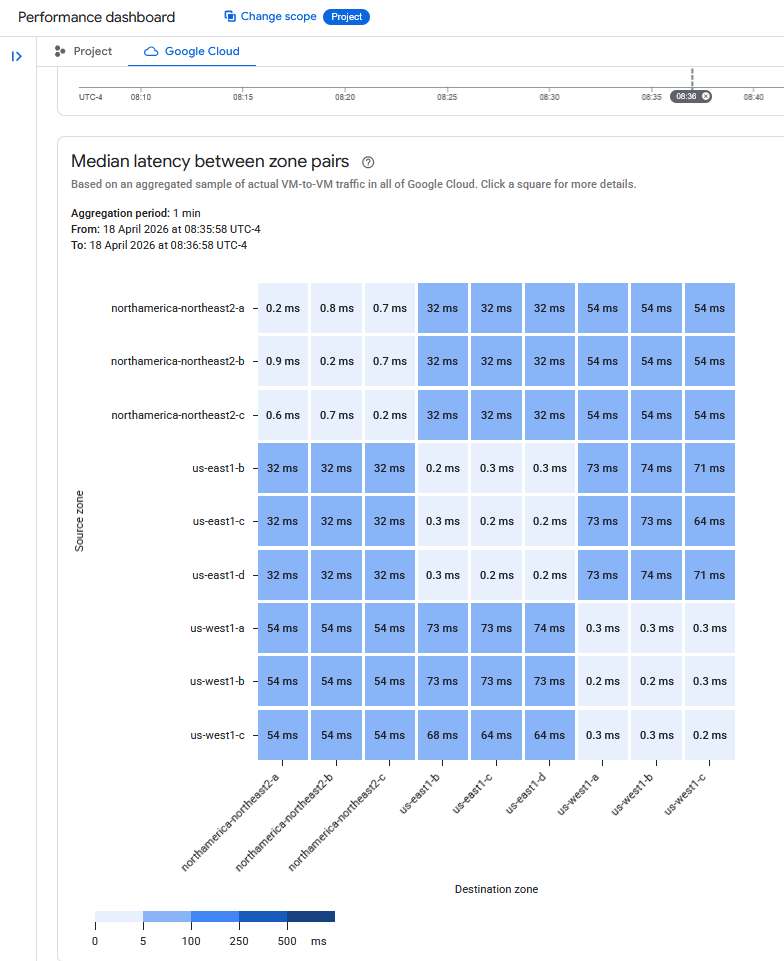
Task: Click the darkest 500+ ms legend swatch
Action: tap(311, 916)
